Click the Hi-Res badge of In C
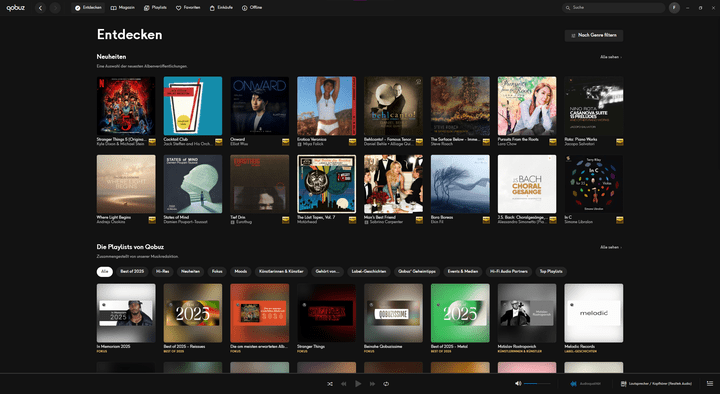720x394 pixels. 619,220
